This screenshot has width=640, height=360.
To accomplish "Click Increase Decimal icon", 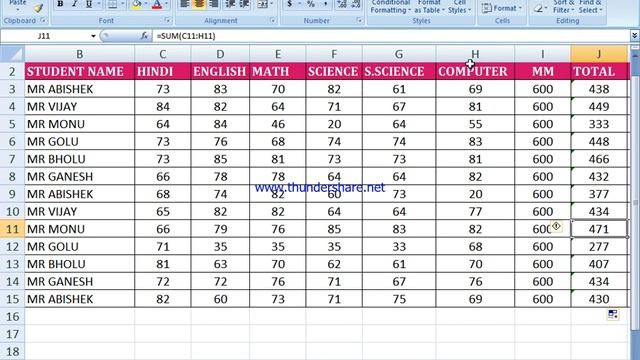I will pyautogui.click(x=342, y=4).
